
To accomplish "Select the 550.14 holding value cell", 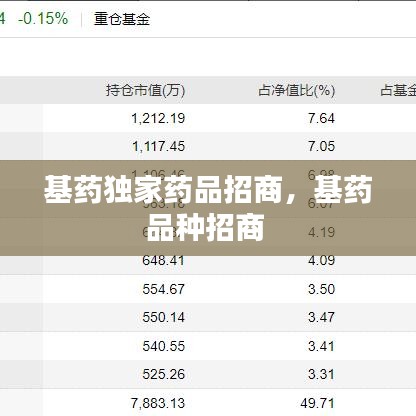I will (163, 317).
